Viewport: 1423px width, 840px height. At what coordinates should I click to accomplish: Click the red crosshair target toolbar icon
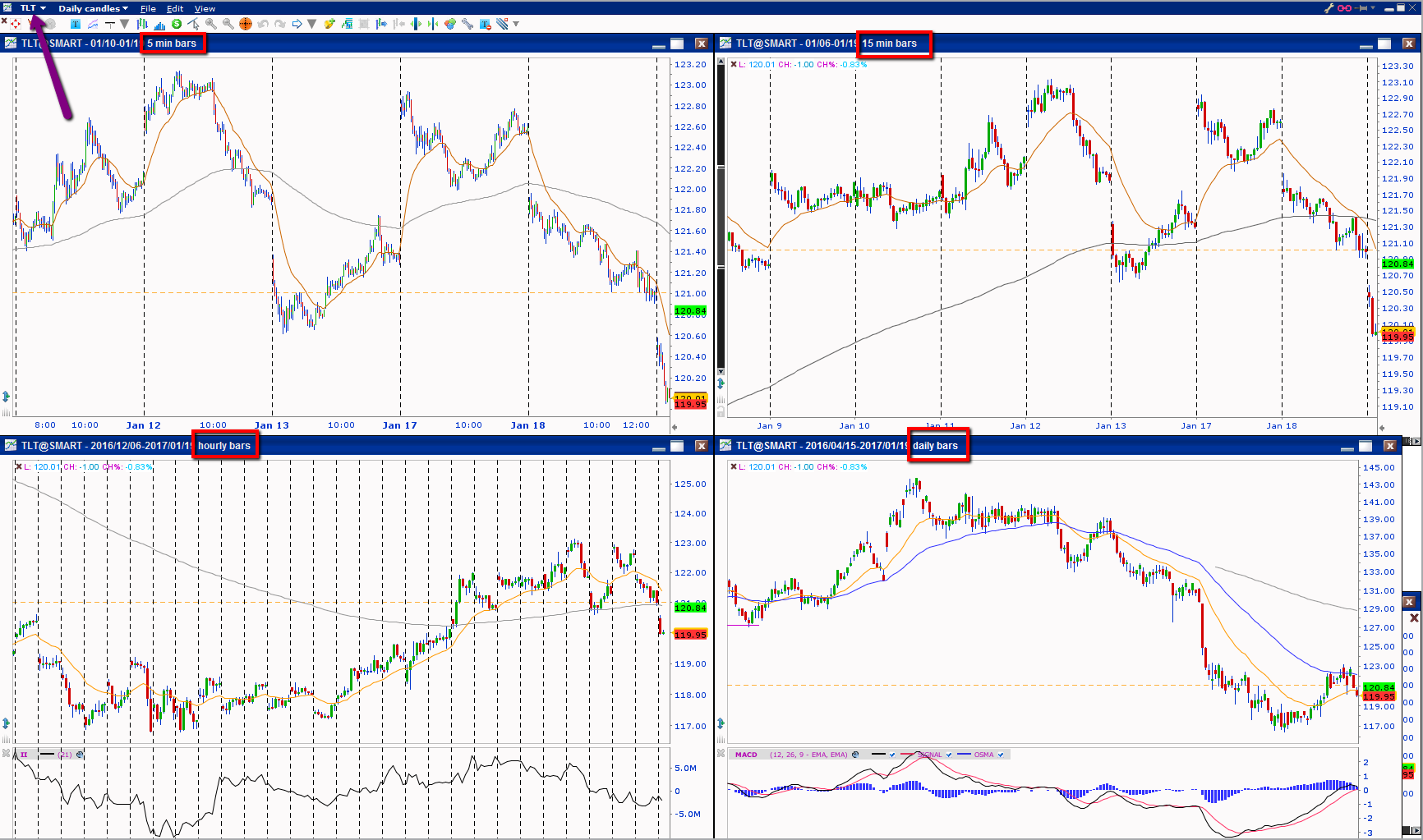click(x=16, y=24)
